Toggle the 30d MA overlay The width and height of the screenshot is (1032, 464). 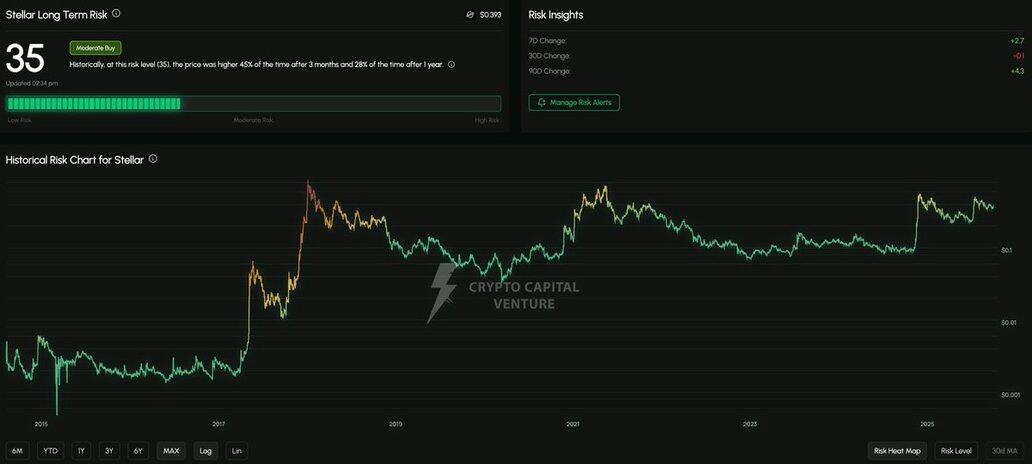1004,451
